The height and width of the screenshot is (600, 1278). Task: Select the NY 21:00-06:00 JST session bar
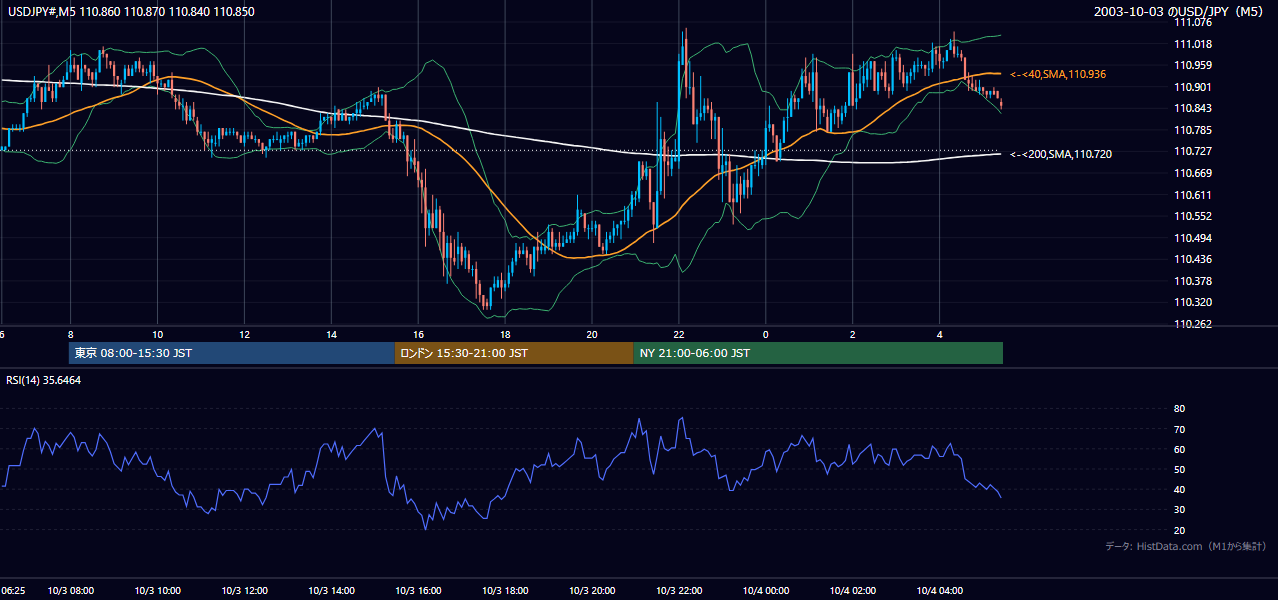(x=818, y=353)
